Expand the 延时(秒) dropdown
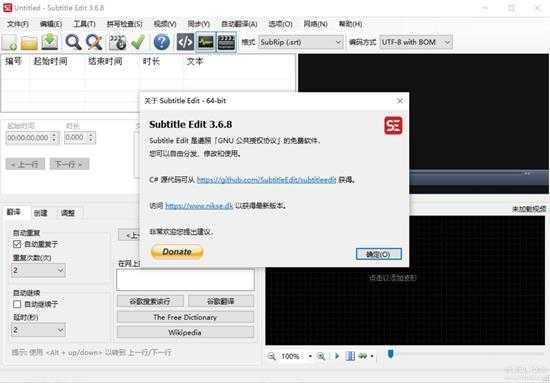The image size is (550, 383). 38,330
